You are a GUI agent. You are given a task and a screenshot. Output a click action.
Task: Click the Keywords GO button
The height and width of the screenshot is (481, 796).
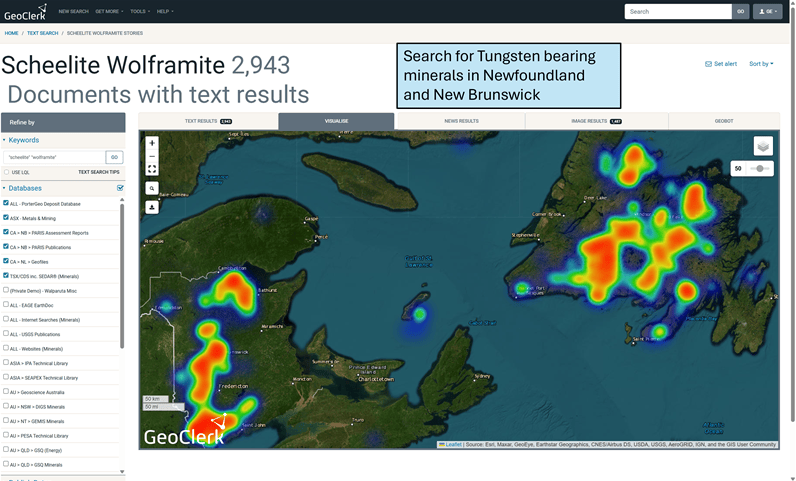tap(114, 157)
